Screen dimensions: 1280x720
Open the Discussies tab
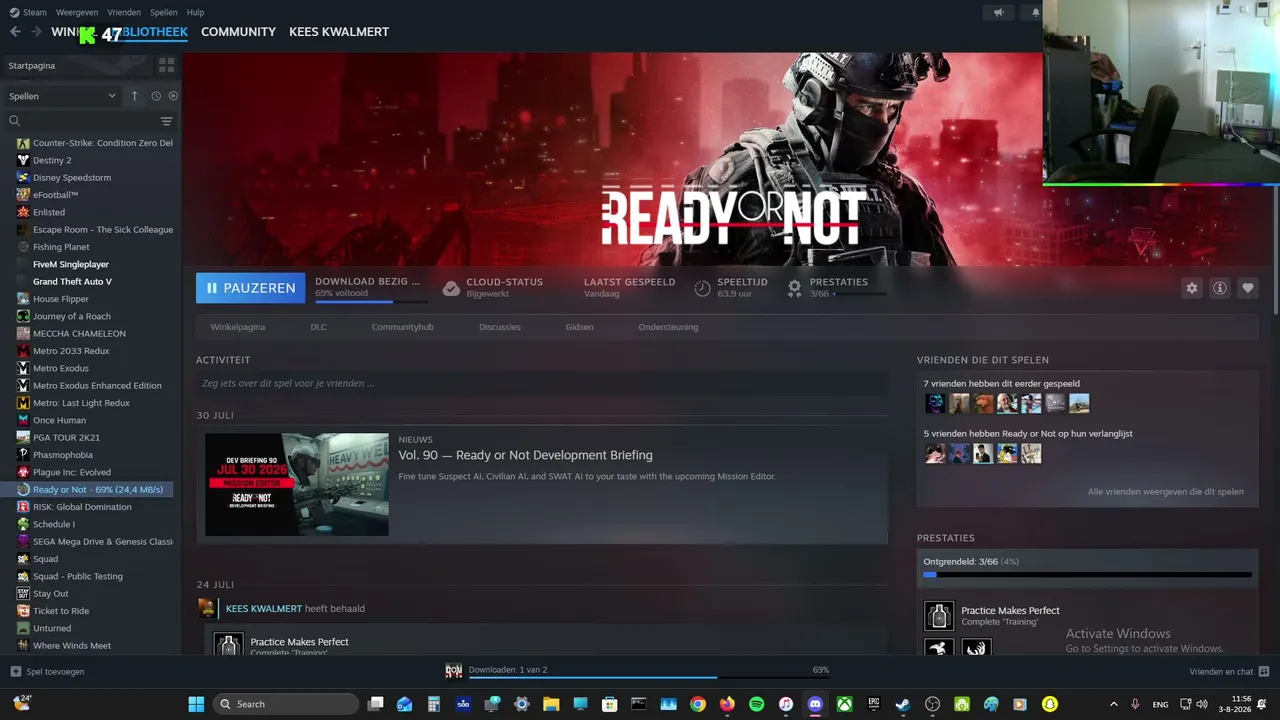[500, 327]
